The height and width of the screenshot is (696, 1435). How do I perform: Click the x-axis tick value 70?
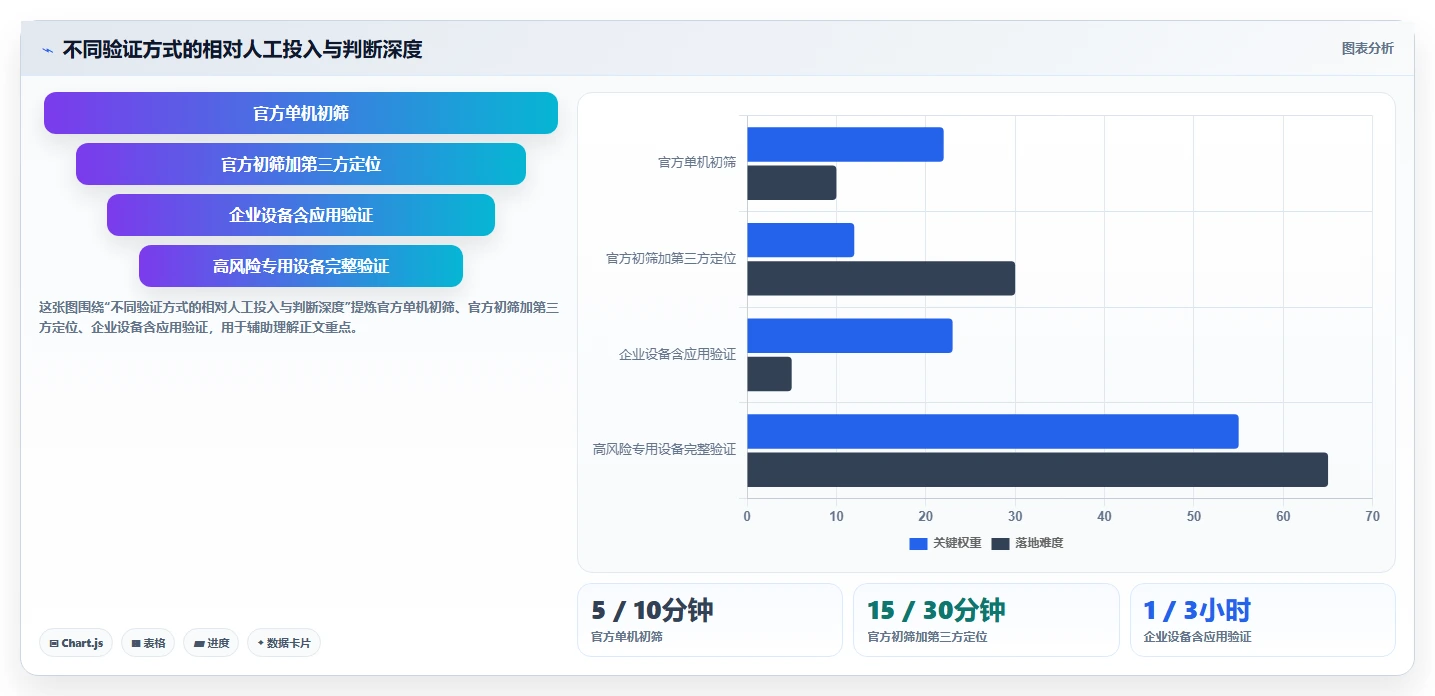(1372, 517)
